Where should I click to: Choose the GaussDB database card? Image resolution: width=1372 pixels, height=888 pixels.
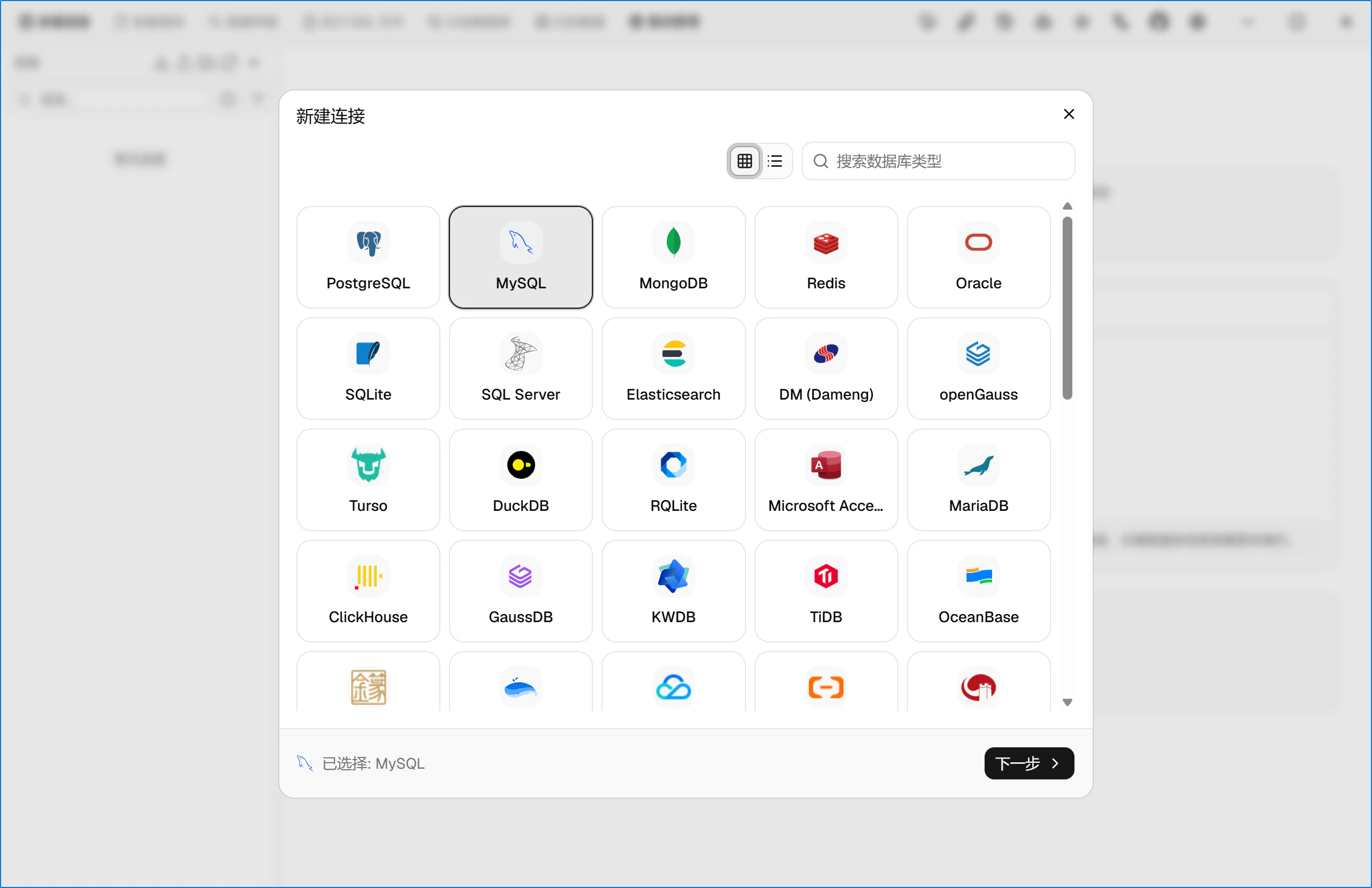[x=521, y=591]
